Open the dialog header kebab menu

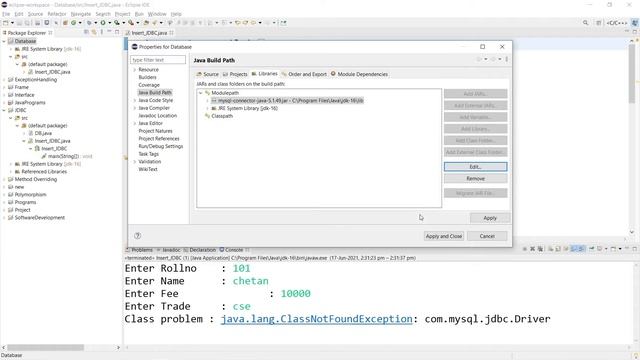pyautogui.click(x=507, y=60)
